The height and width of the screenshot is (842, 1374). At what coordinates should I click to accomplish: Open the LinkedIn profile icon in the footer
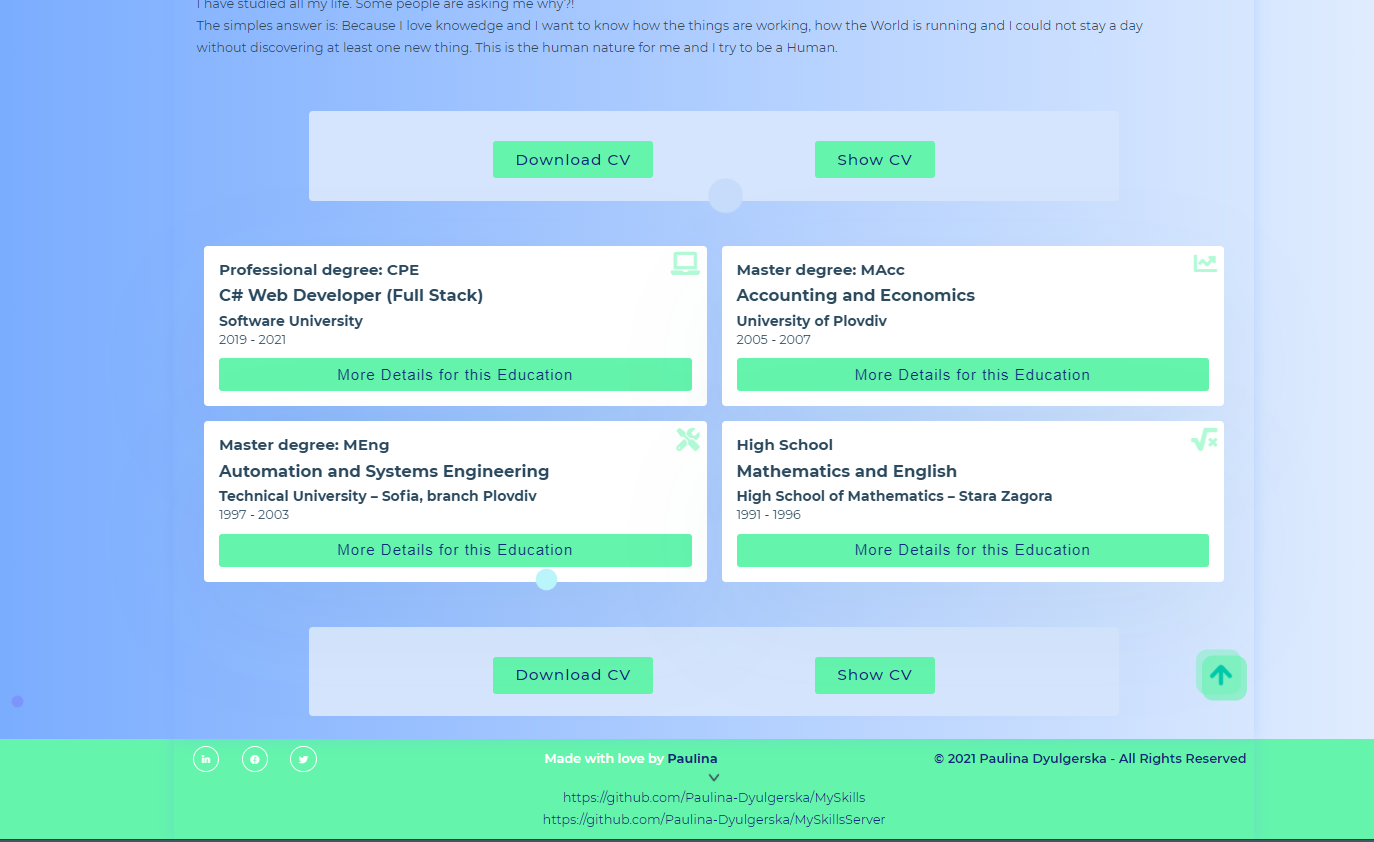click(206, 759)
